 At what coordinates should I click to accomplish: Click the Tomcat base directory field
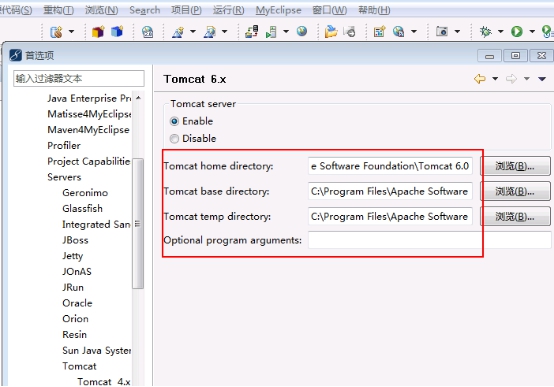tap(390, 191)
